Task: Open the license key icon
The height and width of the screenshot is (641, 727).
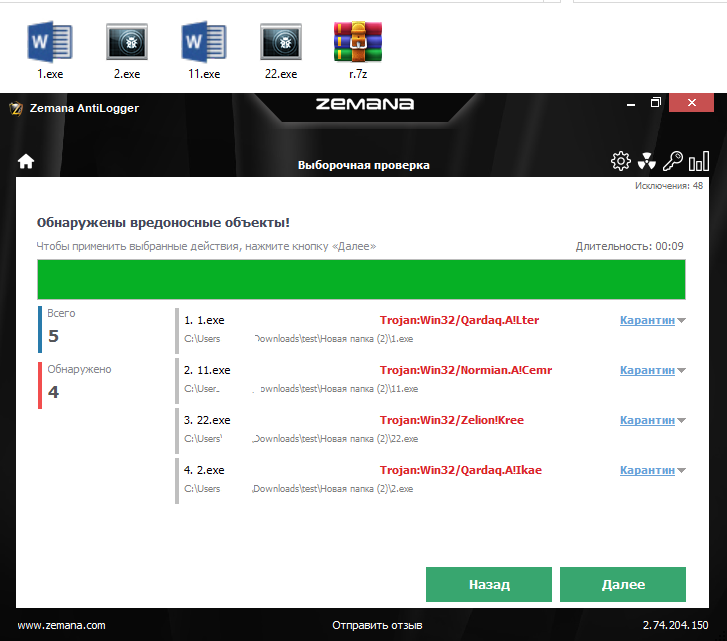Action: click(x=672, y=161)
